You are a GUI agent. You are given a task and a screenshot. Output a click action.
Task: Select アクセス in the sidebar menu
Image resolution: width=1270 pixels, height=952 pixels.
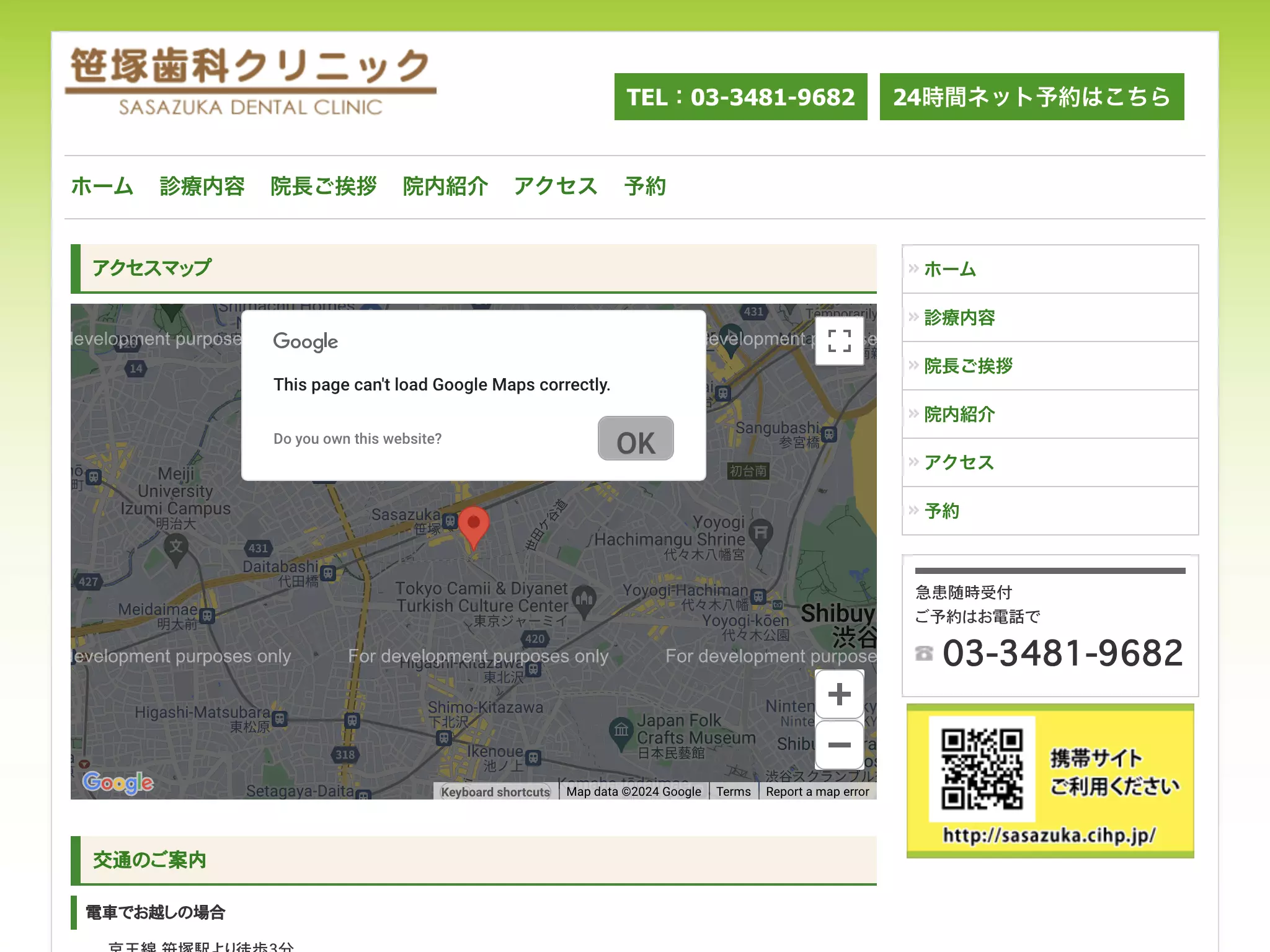1050,462
